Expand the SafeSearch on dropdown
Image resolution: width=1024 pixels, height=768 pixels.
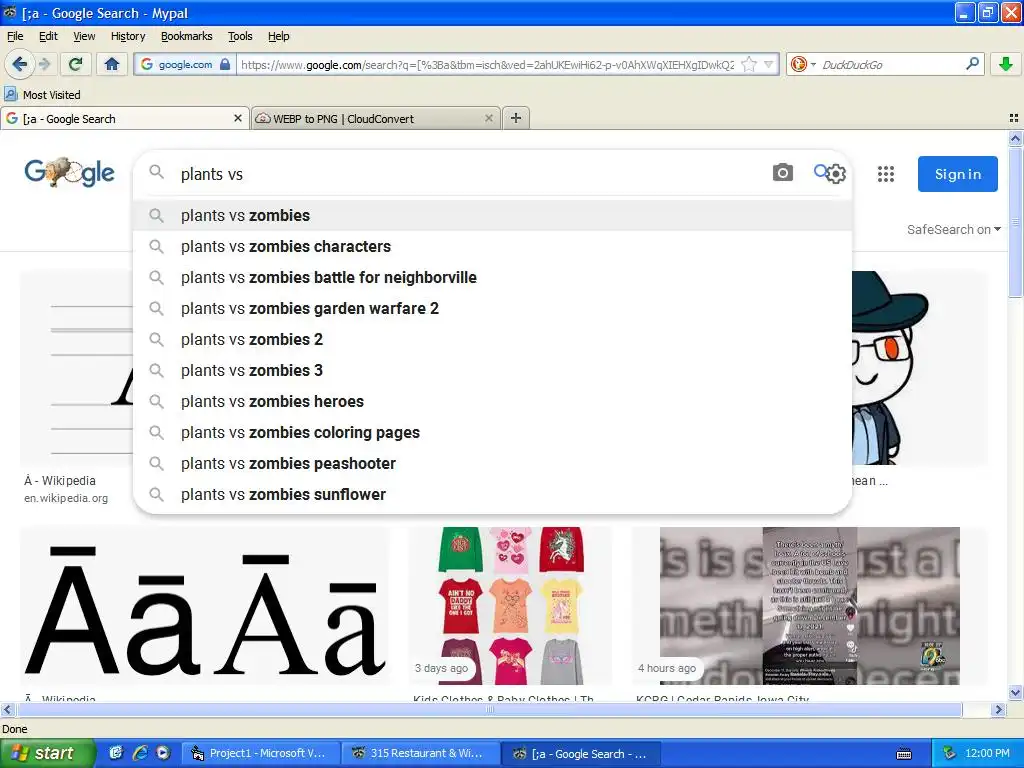click(953, 229)
